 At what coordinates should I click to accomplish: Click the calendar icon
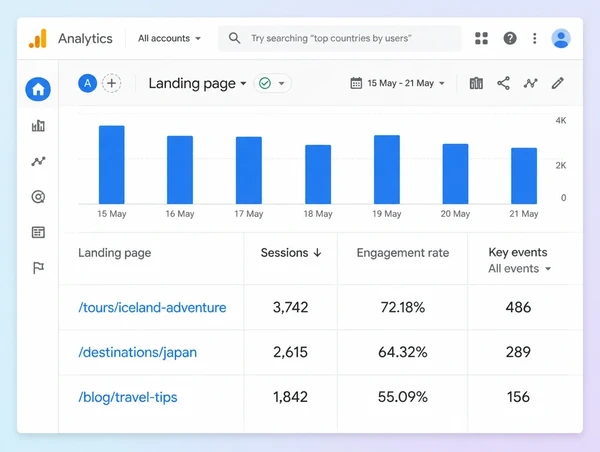(x=356, y=83)
